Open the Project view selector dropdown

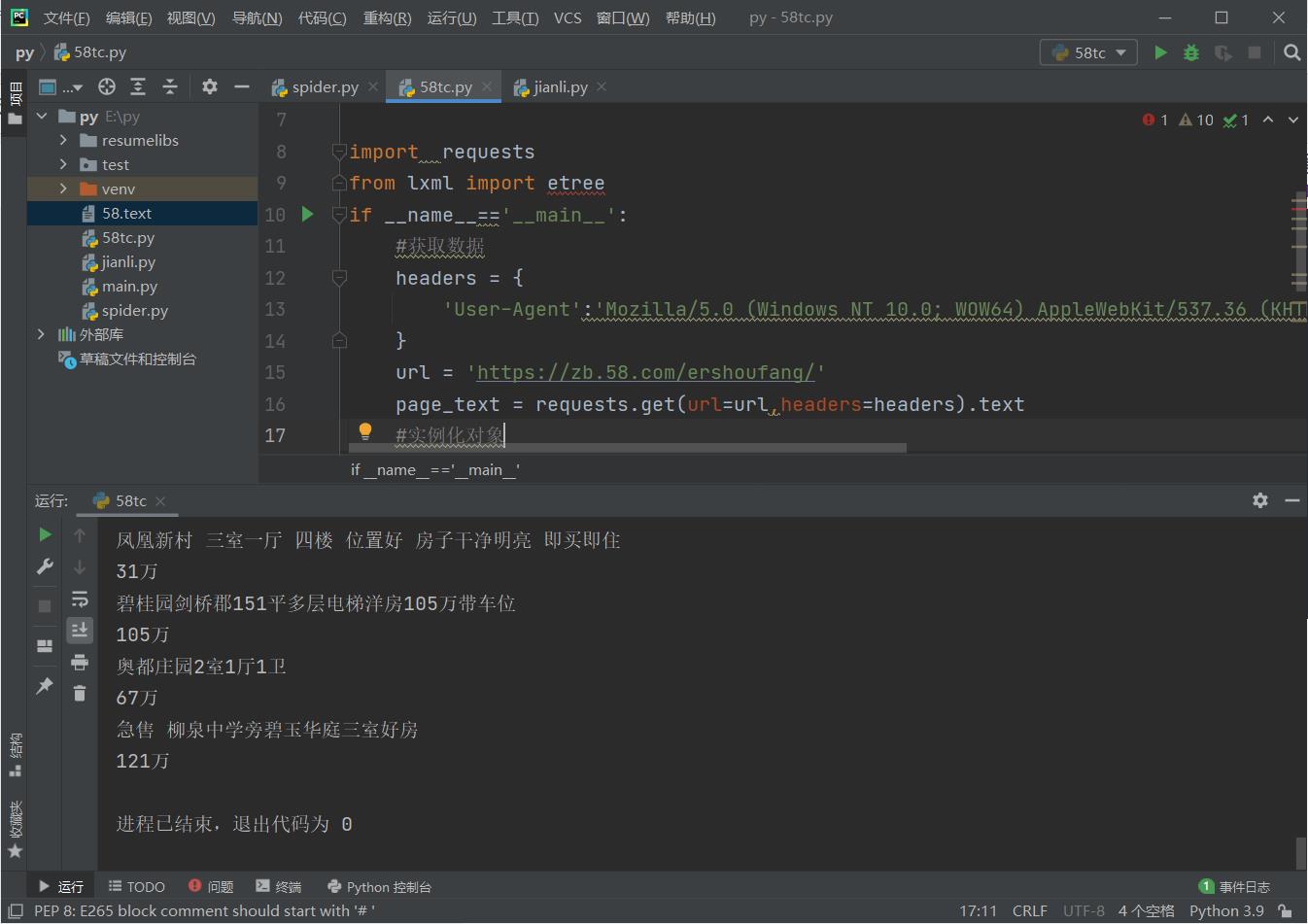(x=60, y=86)
